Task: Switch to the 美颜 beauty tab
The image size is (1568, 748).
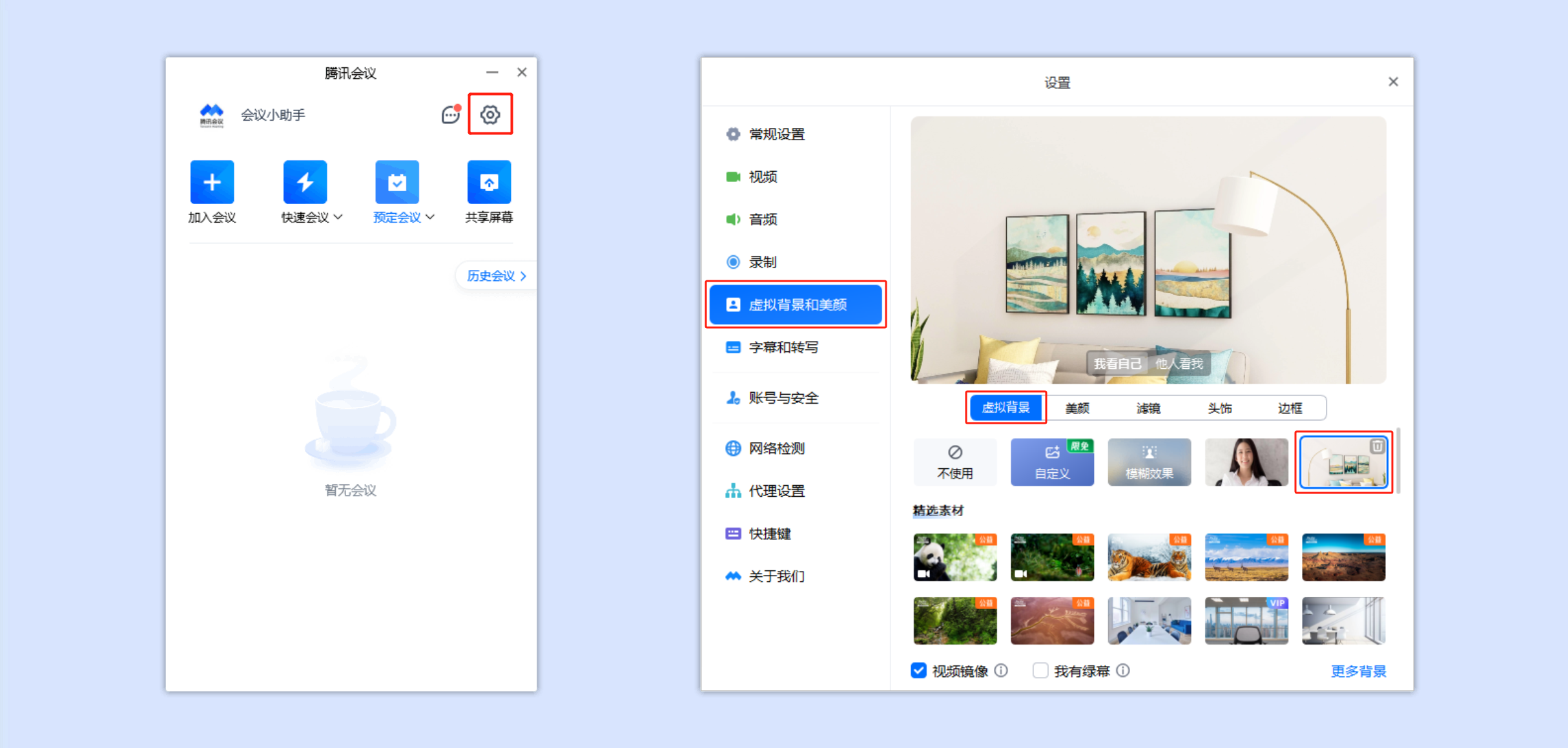Action: click(1077, 408)
